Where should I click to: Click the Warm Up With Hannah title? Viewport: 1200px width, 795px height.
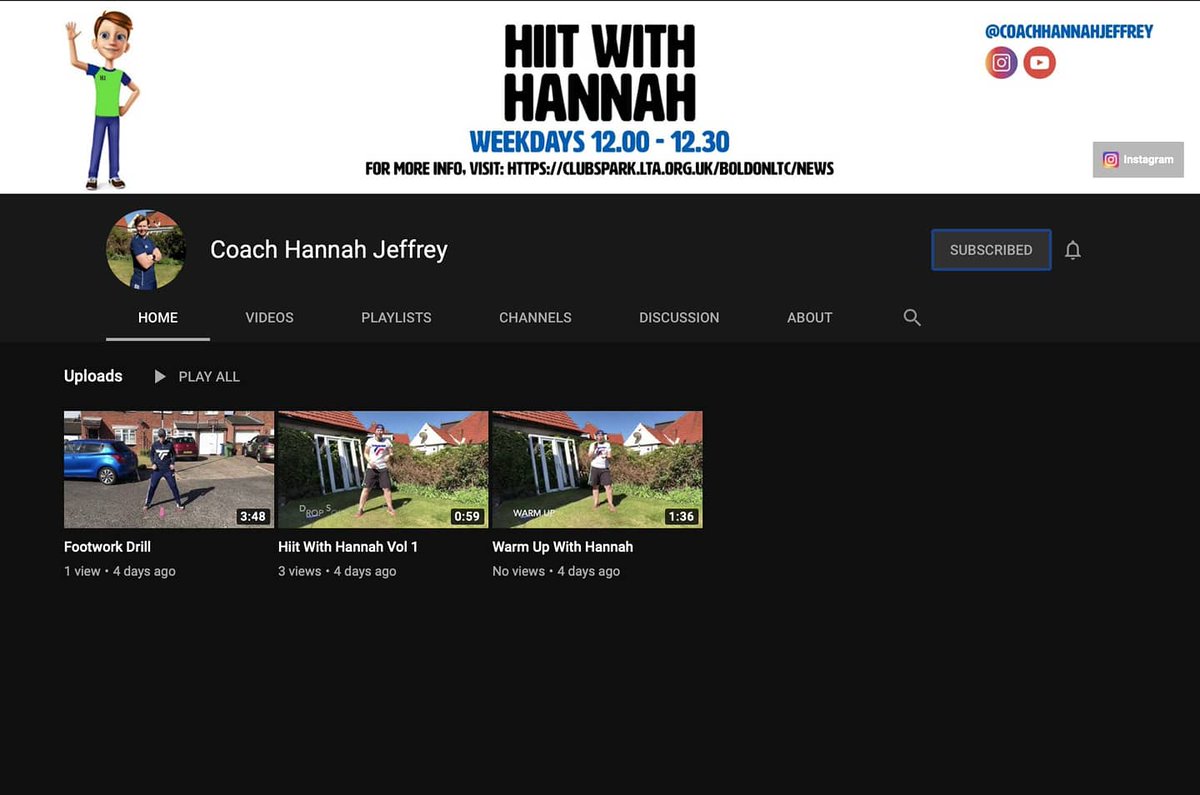coord(562,547)
